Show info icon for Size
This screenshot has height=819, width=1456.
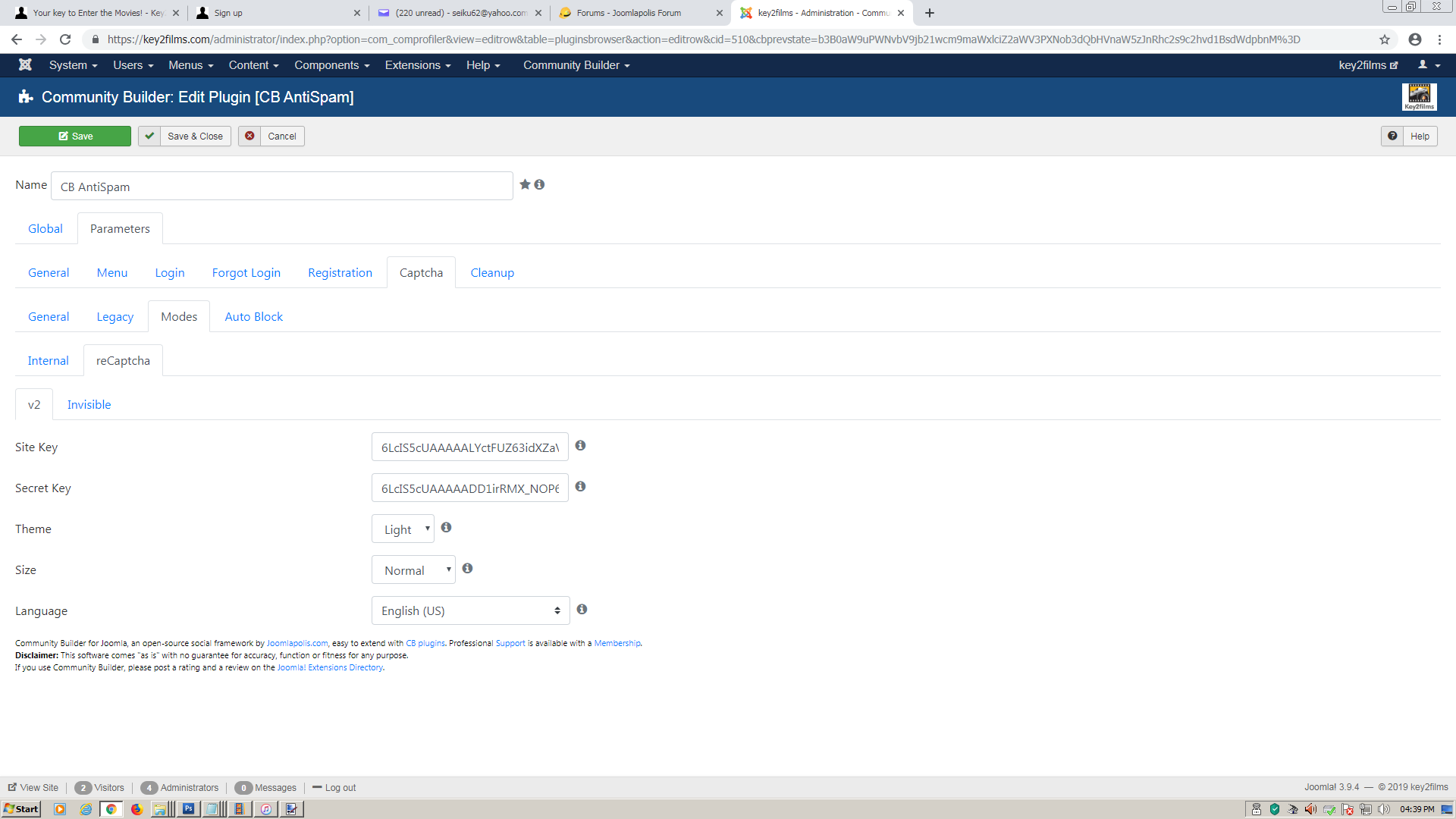[467, 569]
